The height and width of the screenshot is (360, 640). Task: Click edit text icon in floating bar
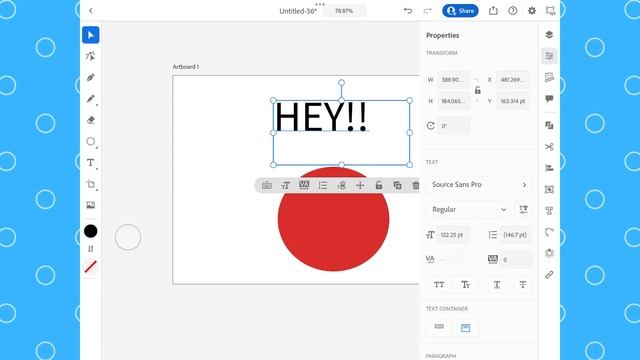tap(267, 185)
